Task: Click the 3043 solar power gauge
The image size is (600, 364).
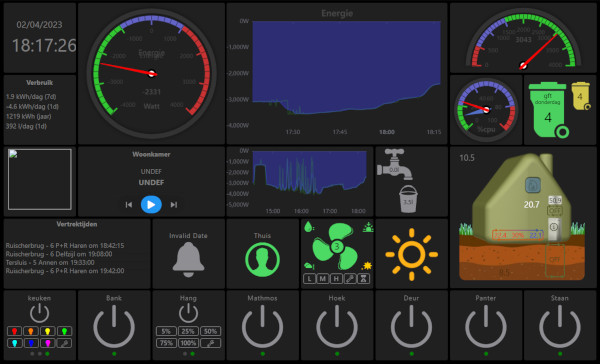Action: pyautogui.click(x=523, y=40)
